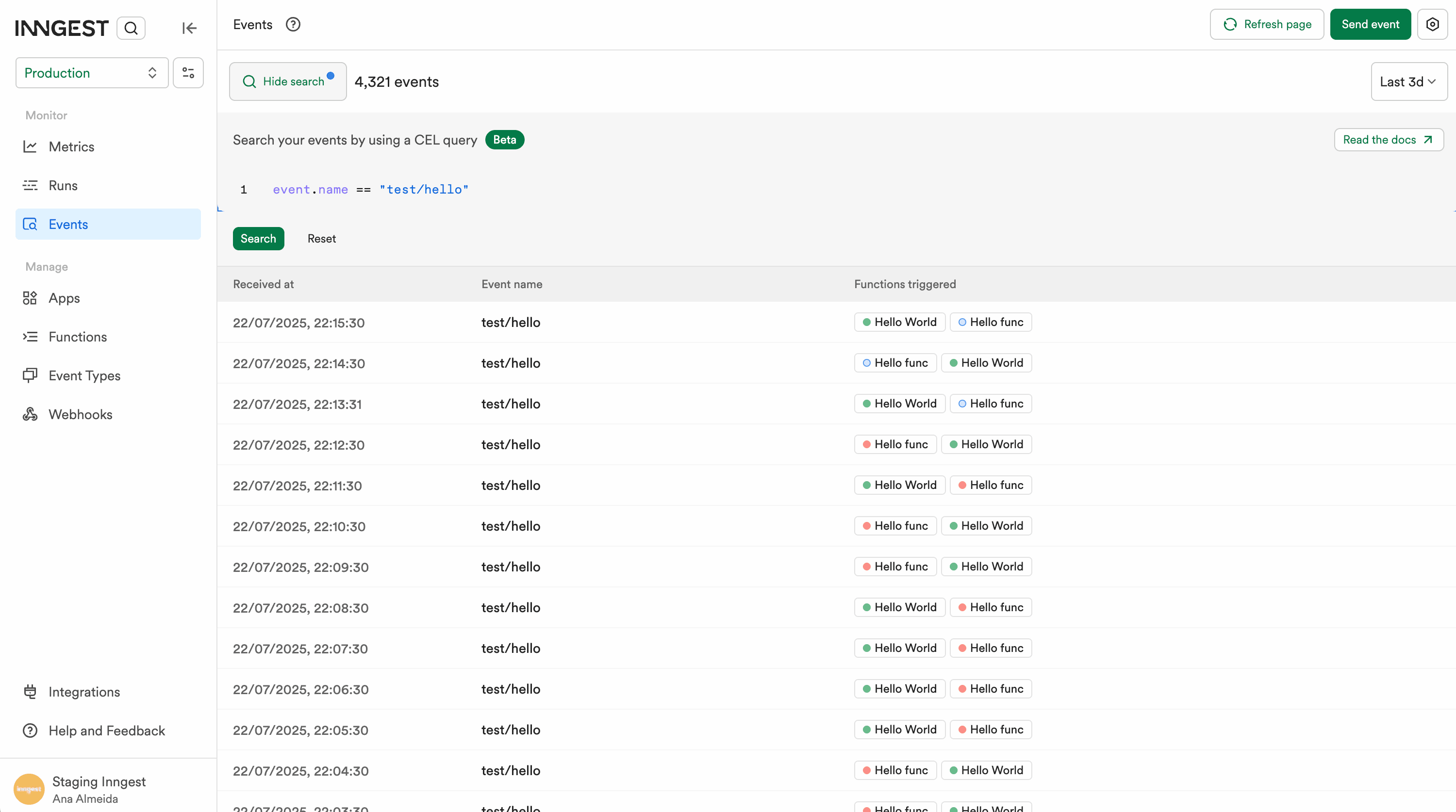Open Read the docs link

click(1389, 140)
